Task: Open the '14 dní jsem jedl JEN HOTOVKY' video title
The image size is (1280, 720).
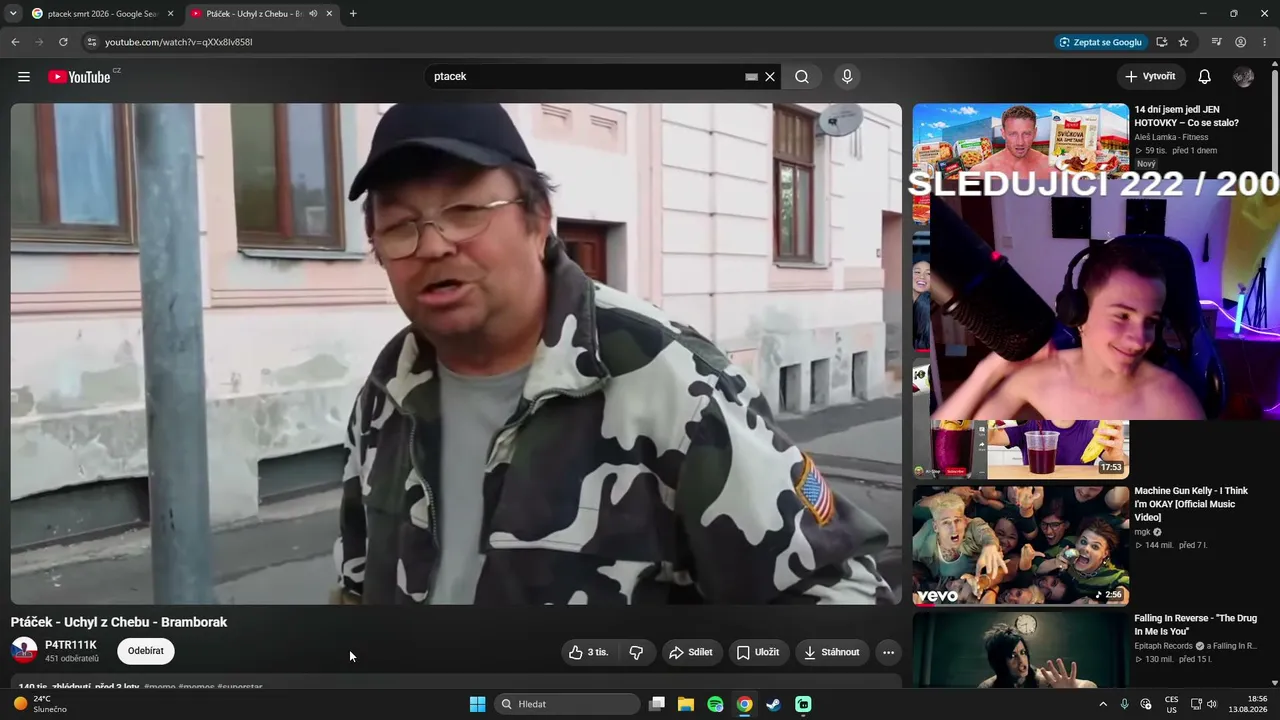Action: pos(1188,116)
